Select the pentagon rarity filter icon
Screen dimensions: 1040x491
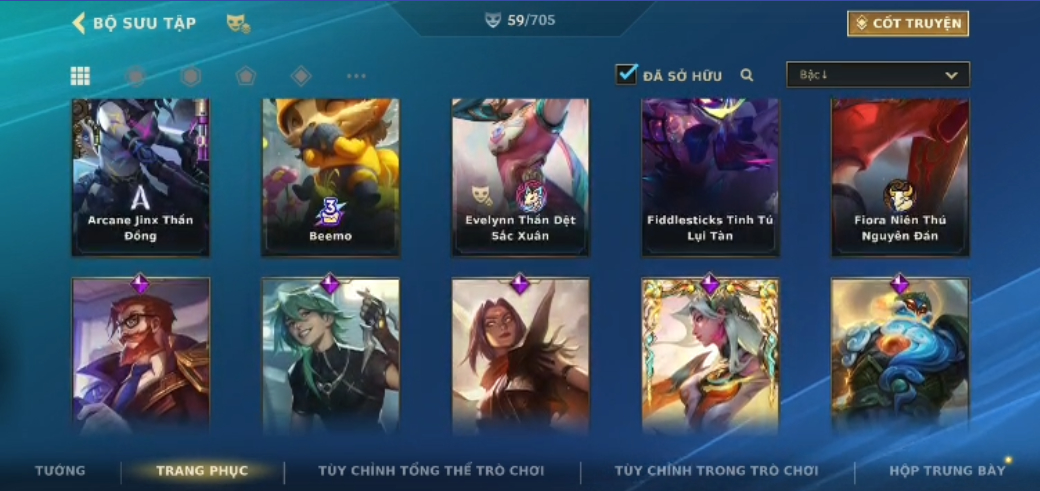[246, 76]
